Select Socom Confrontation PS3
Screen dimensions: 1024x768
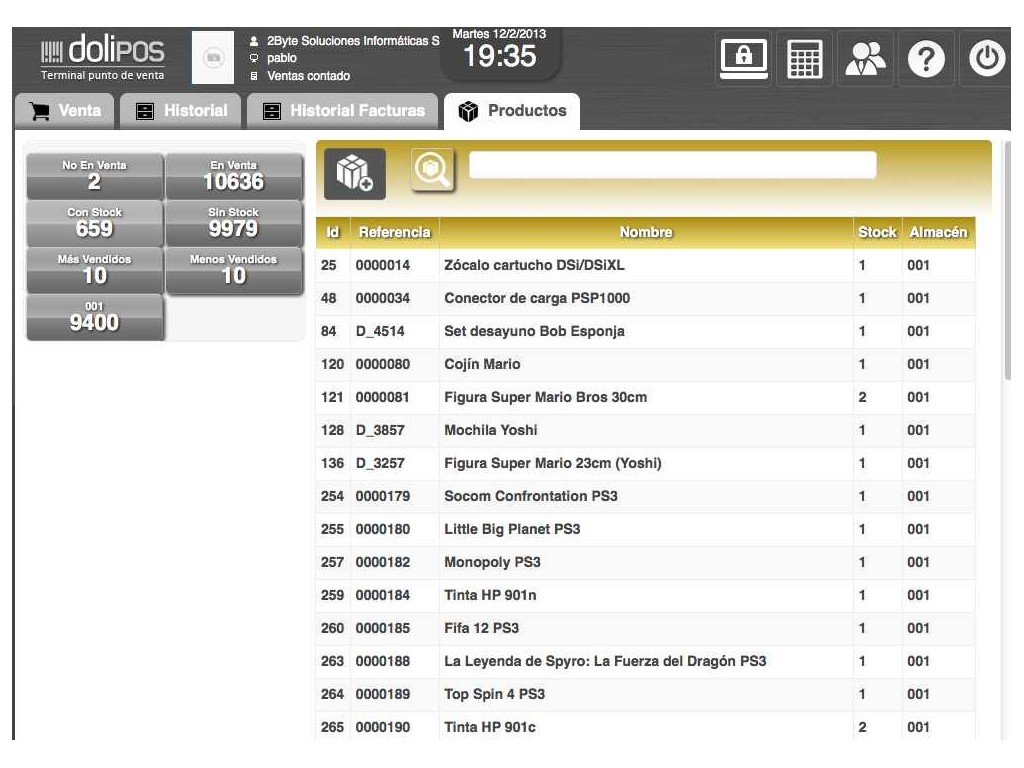tap(646, 496)
